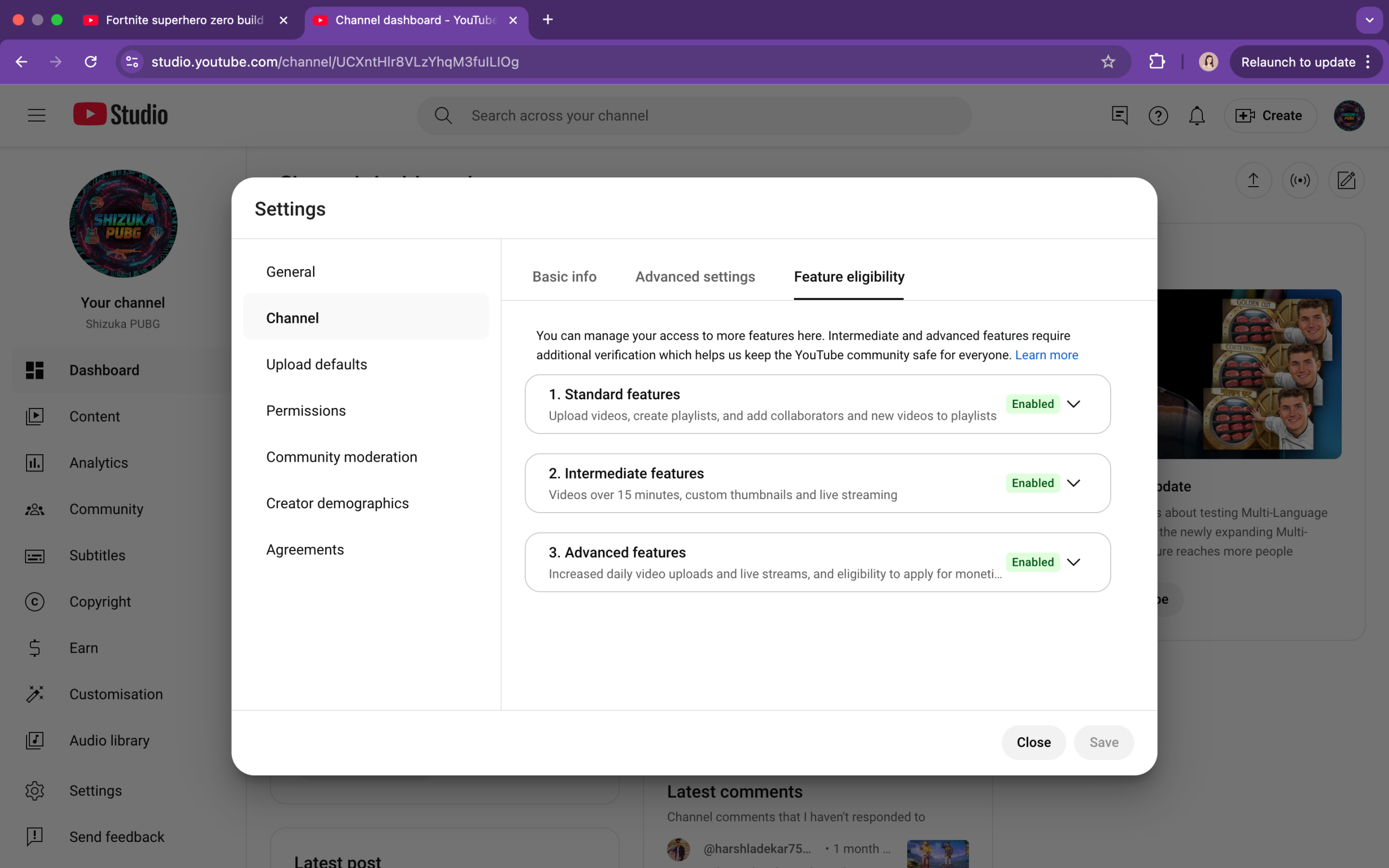Click the create post pencil icon
The height and width of the screenshot is (868, 1389).
tap(1346, 180)
